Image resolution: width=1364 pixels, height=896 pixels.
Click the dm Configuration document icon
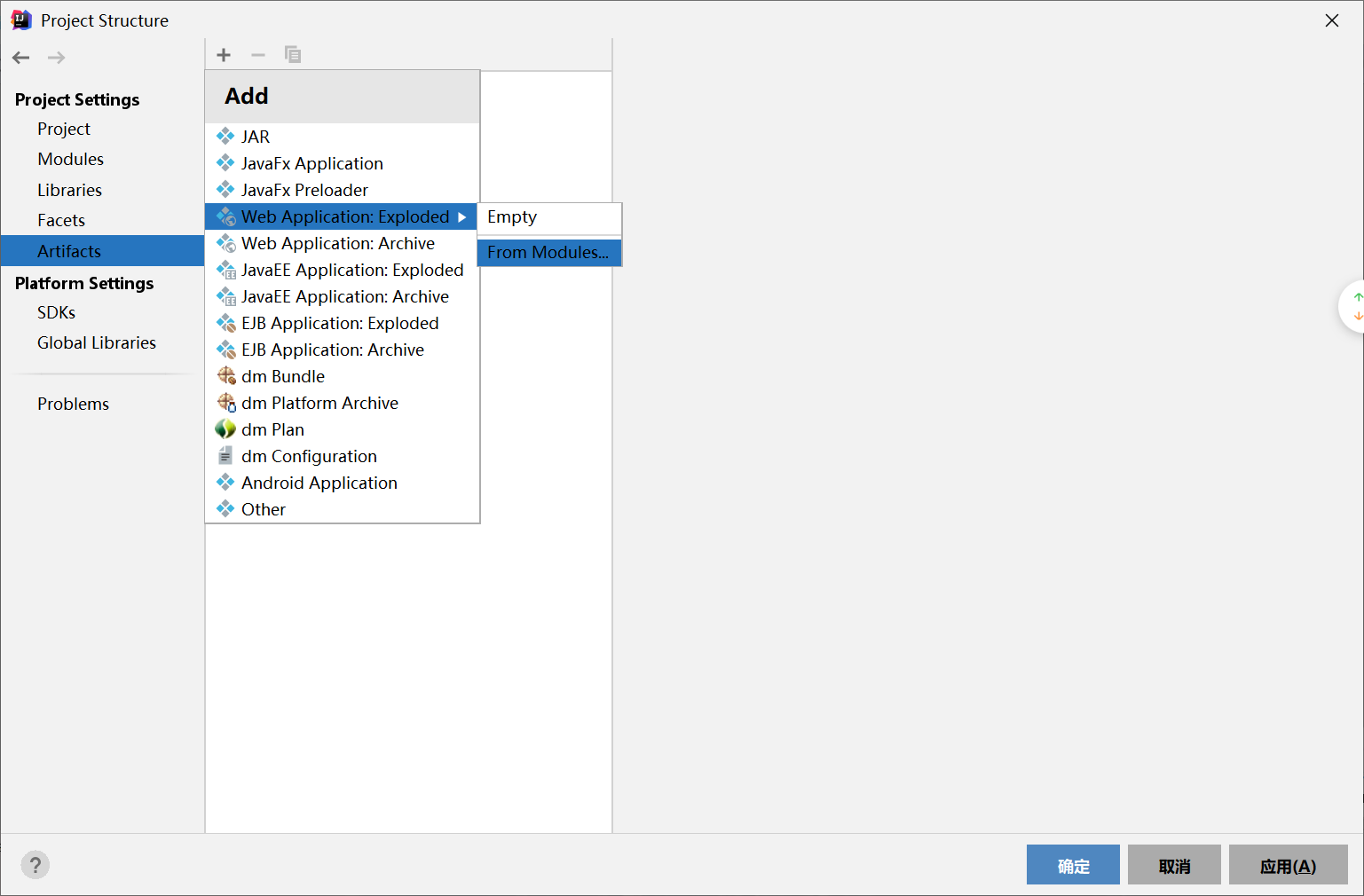click(225, 456)
